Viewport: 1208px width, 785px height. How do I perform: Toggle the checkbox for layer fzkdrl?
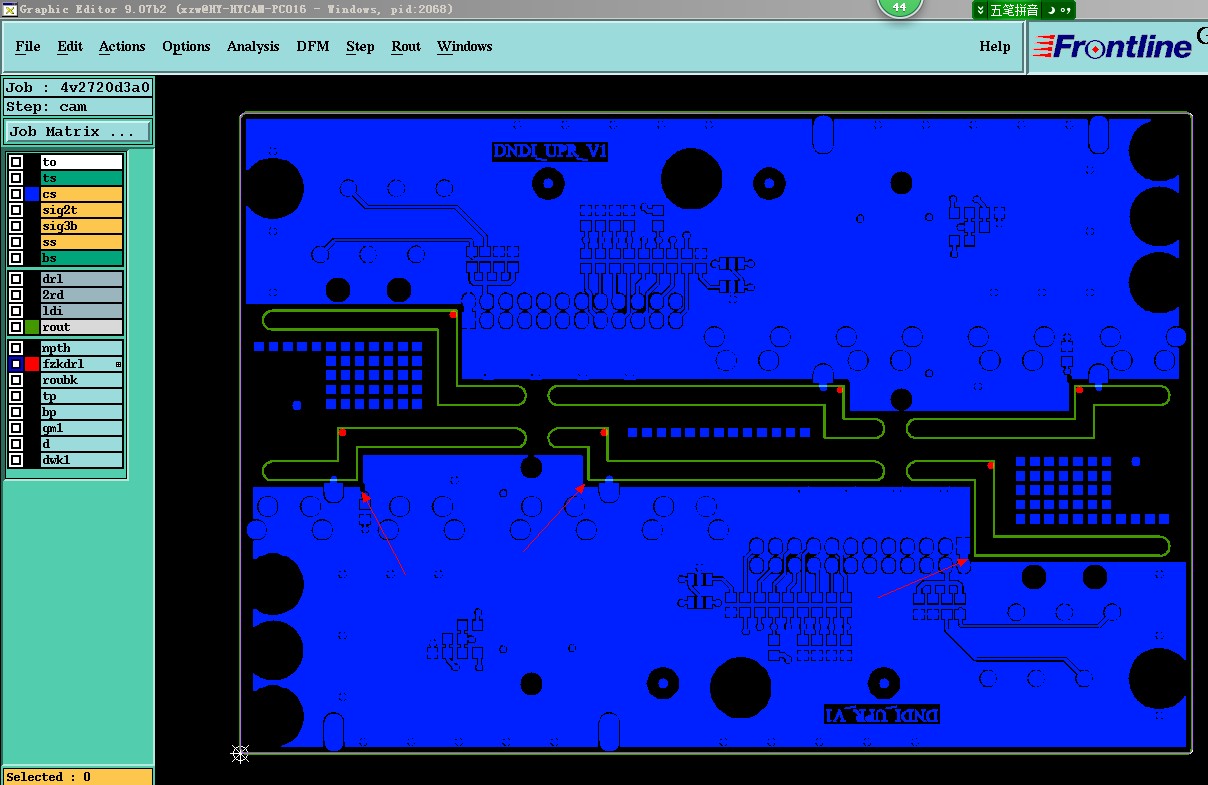tap(16, 364)
